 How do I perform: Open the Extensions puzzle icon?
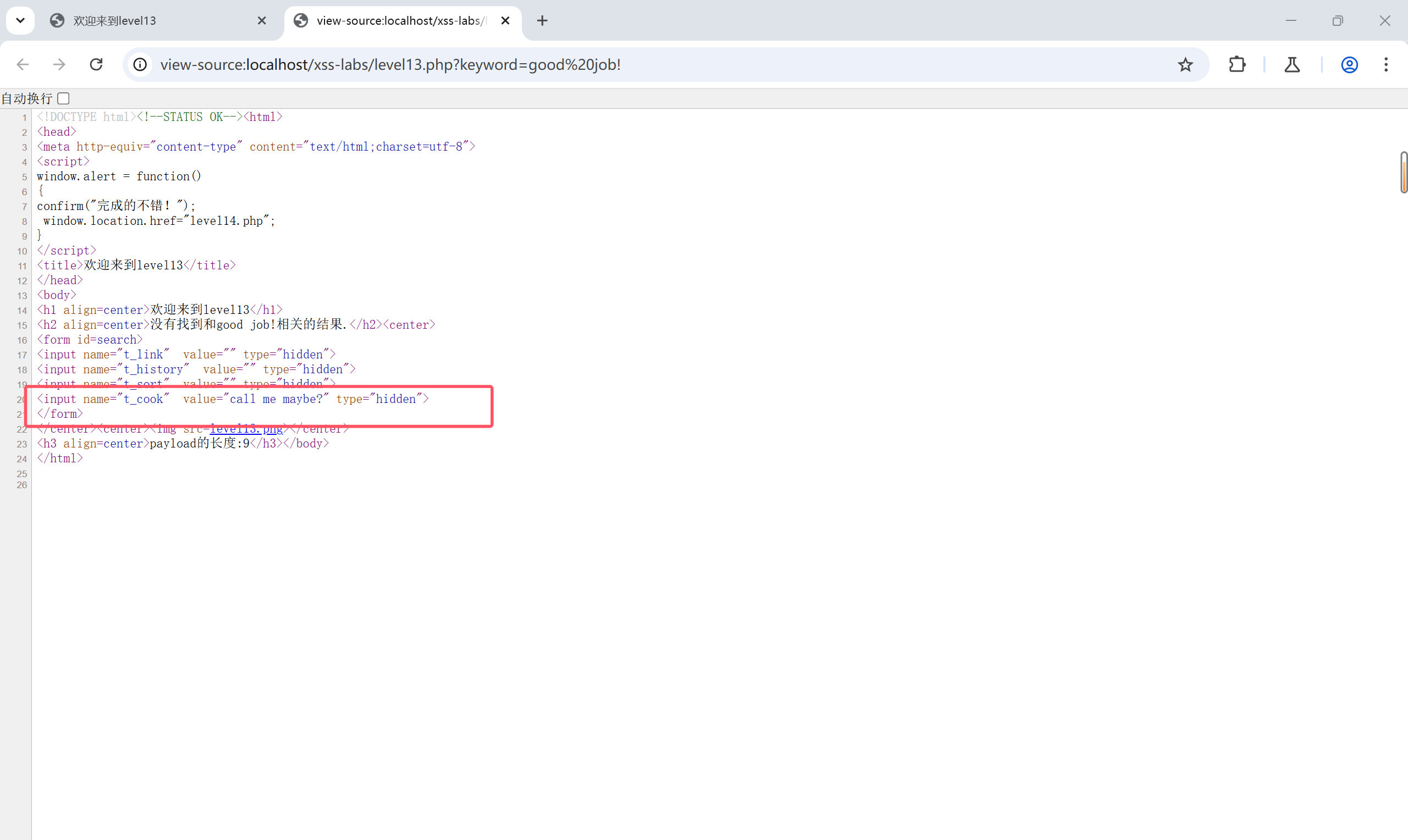tap(1237, 64)
